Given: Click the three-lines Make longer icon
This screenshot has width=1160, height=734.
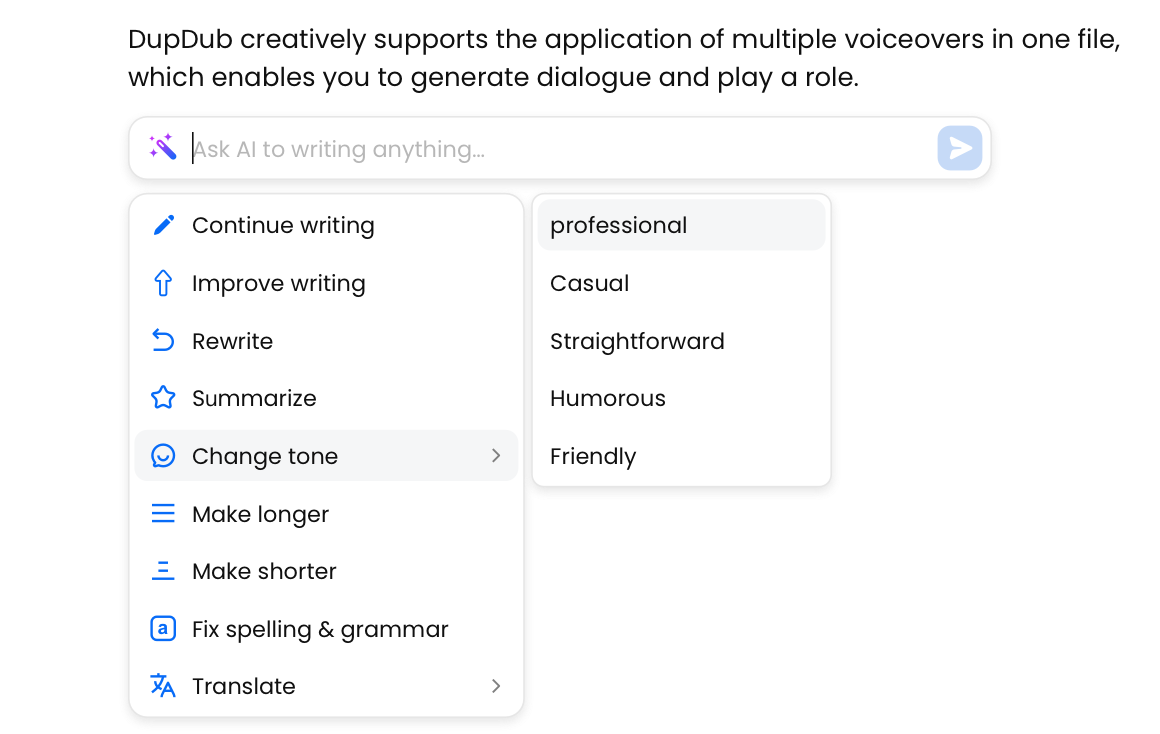Looking at the screenshot, I should click(163, 513).
